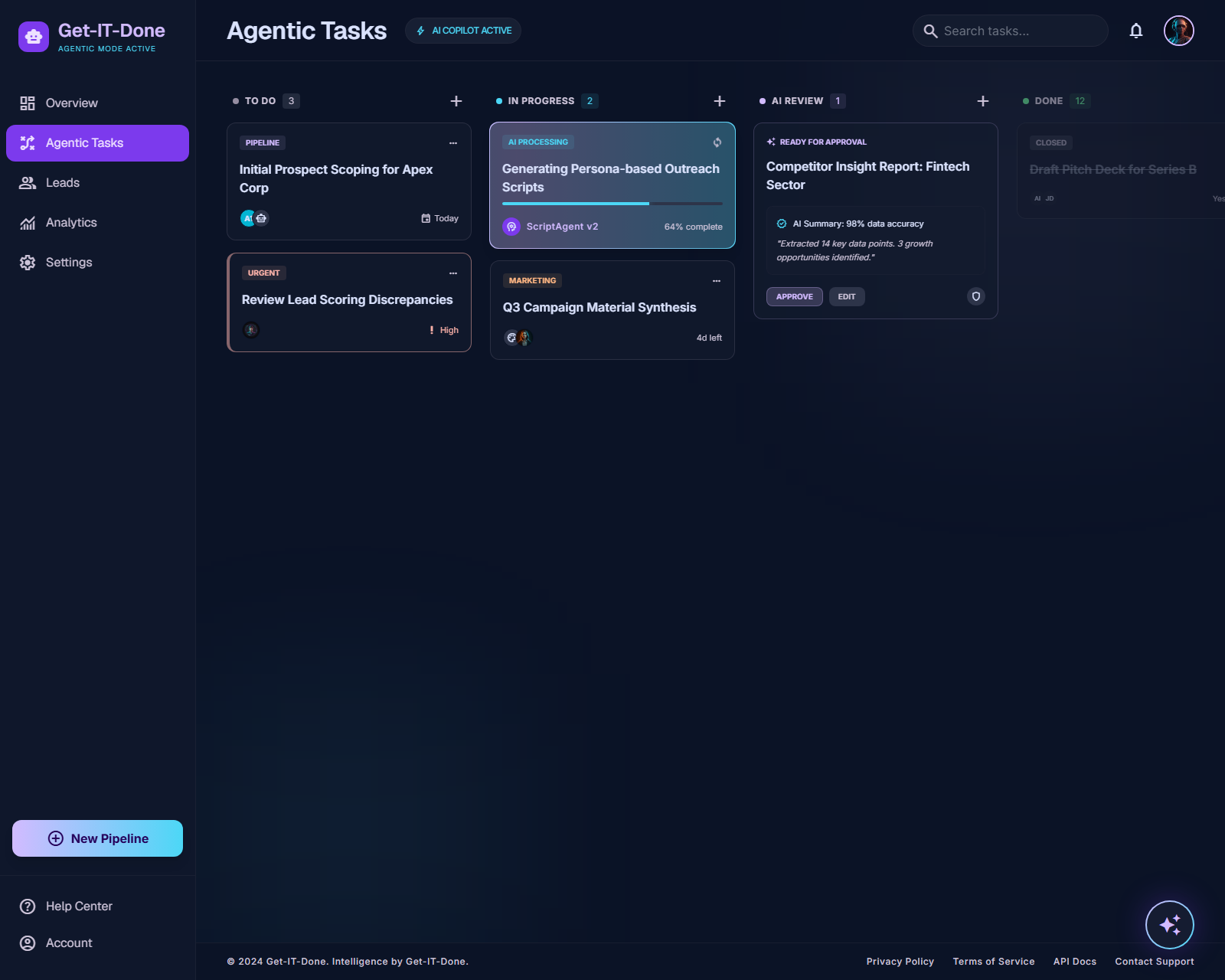Click the High priority exclamation icon
This screenshot has height=980, width=1225.
click(x=432, y=330)
